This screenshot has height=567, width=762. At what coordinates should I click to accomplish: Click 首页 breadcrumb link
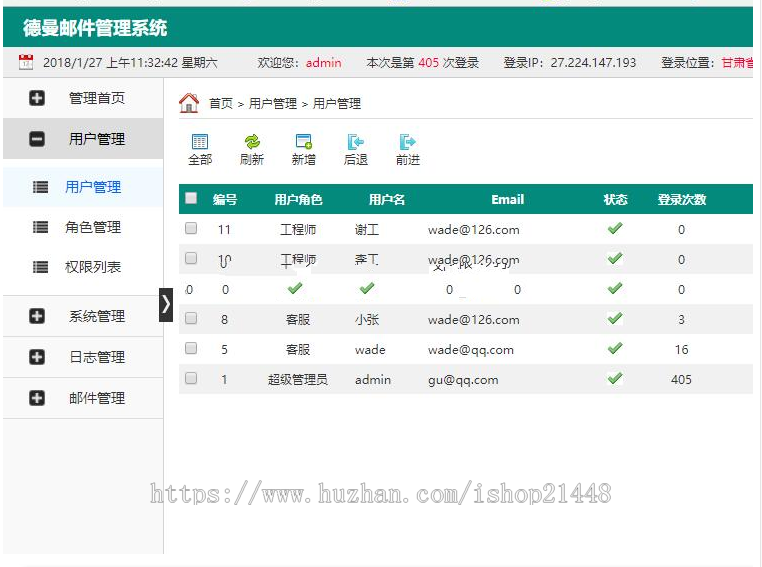click(x=221, y=103)
